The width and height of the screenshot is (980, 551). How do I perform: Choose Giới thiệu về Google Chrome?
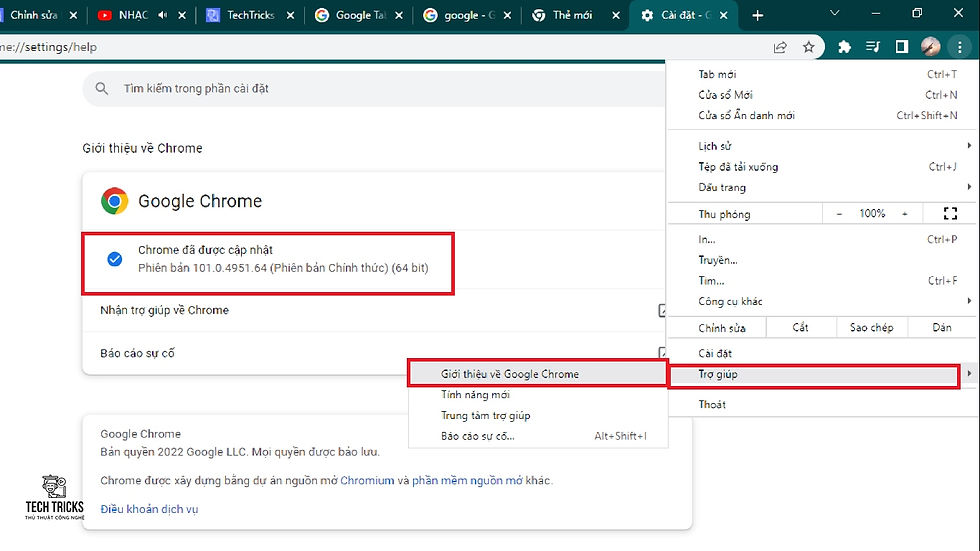pyautogui.click(x=538, y=374)
